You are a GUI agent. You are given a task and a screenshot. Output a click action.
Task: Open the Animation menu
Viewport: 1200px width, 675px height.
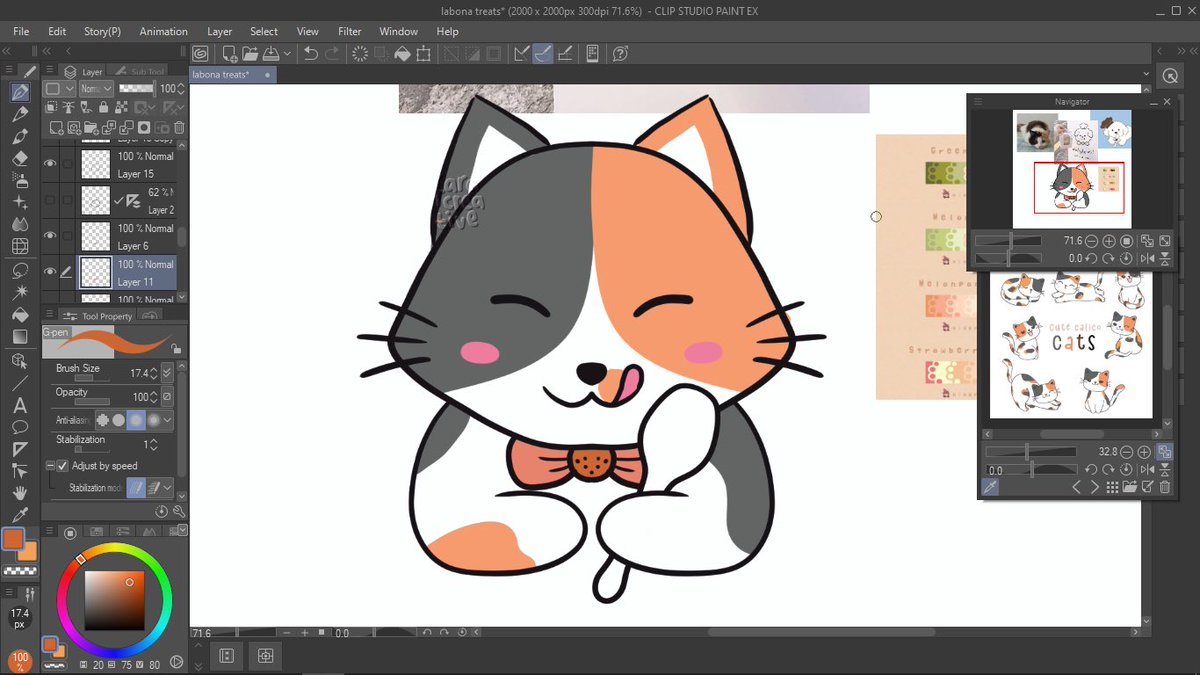[163, 31]
